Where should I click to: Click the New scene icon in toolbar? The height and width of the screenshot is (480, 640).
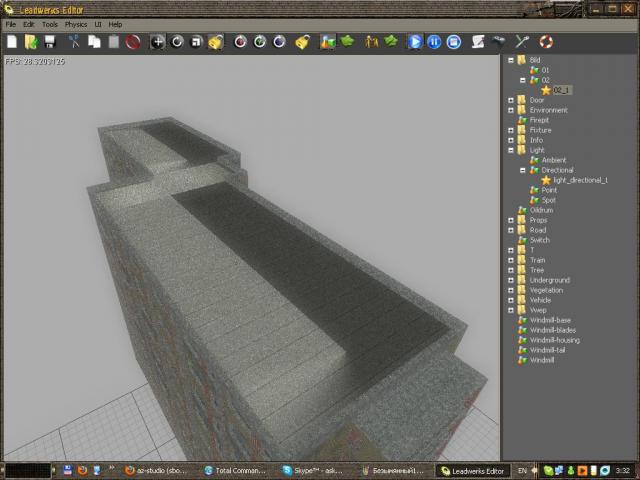pyautogui.click(x=12, y=42)
